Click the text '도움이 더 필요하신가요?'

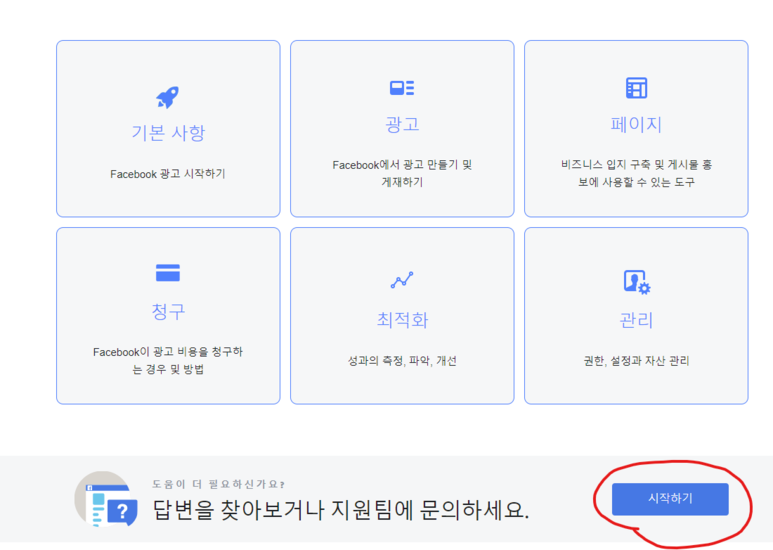218,484
